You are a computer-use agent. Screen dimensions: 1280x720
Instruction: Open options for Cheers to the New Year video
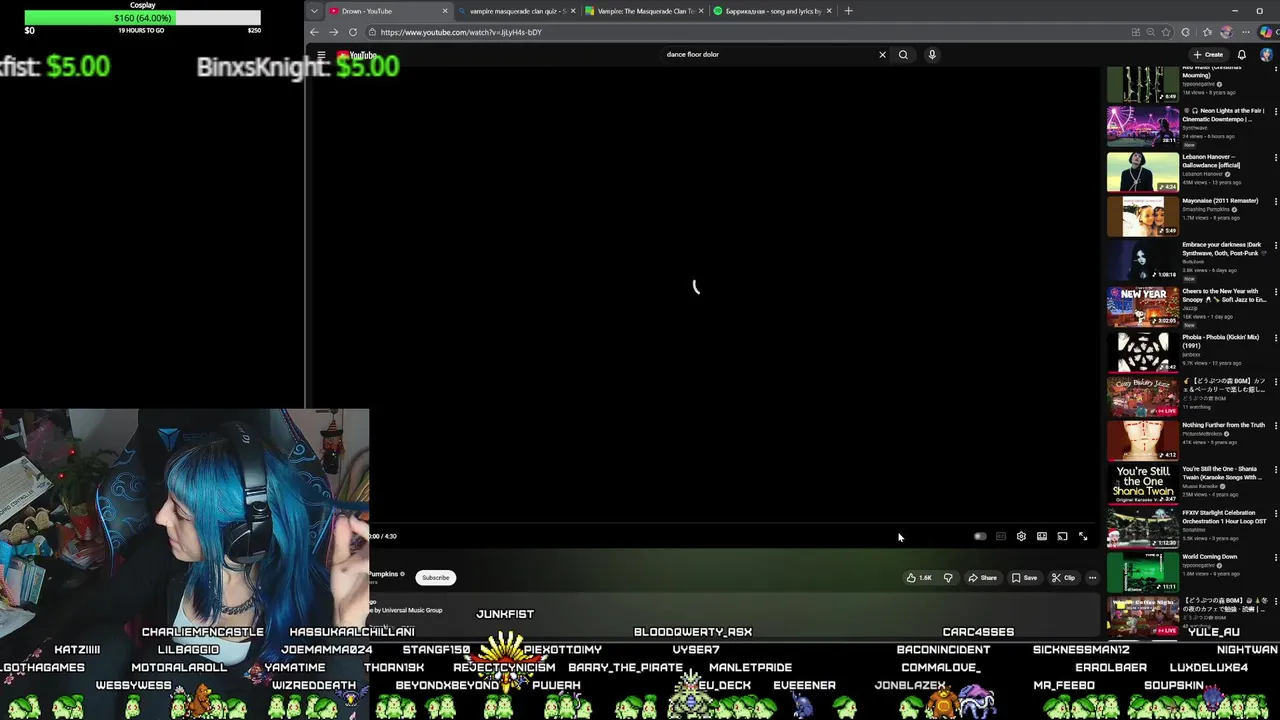point(1276,292)
